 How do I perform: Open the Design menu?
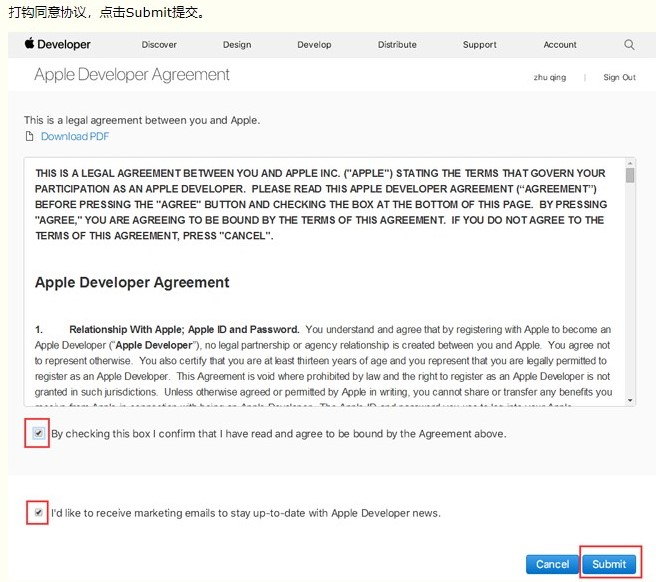(x=237, y=44)
